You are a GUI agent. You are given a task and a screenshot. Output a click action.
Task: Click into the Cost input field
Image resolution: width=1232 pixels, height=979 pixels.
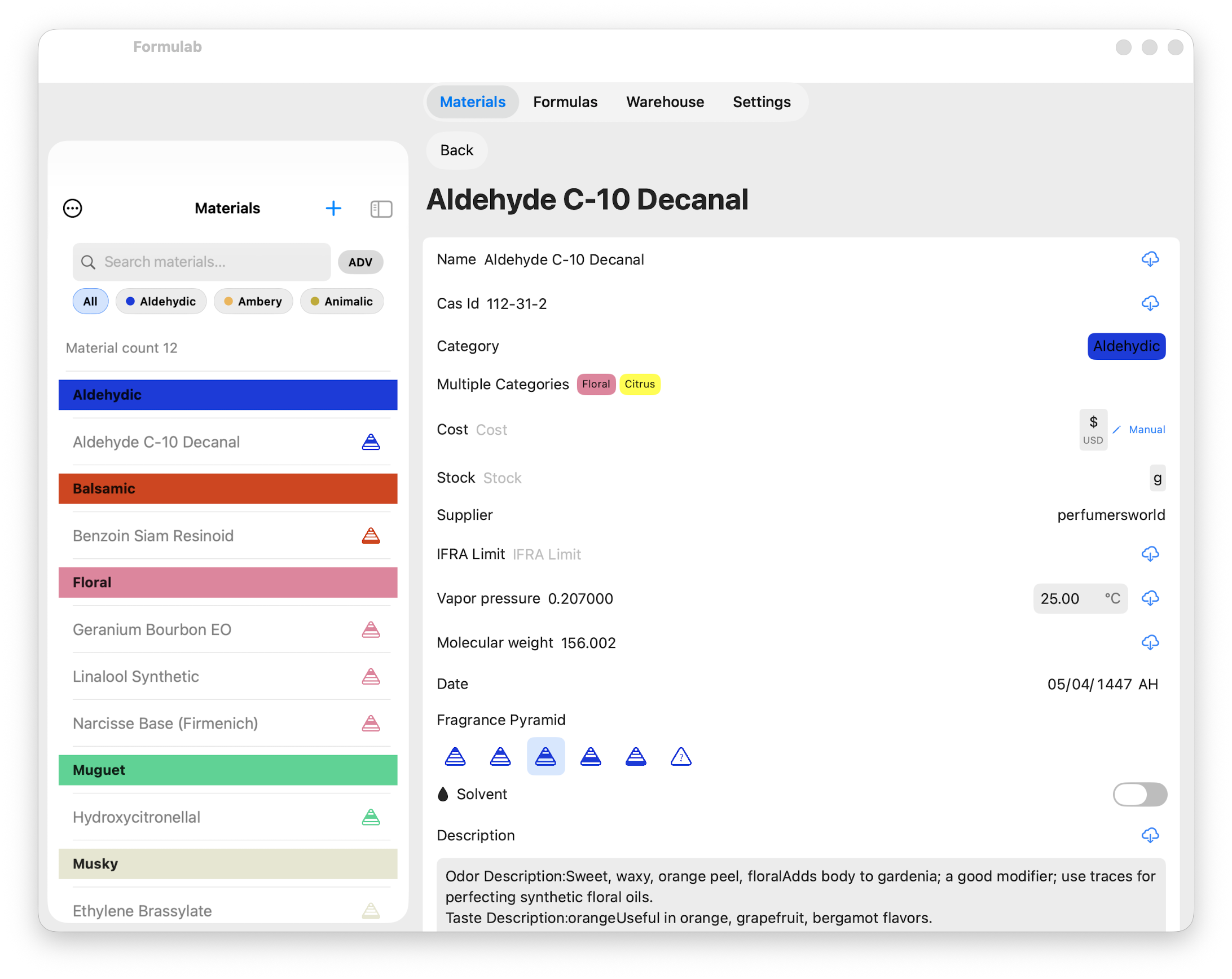tap(775, 430)
